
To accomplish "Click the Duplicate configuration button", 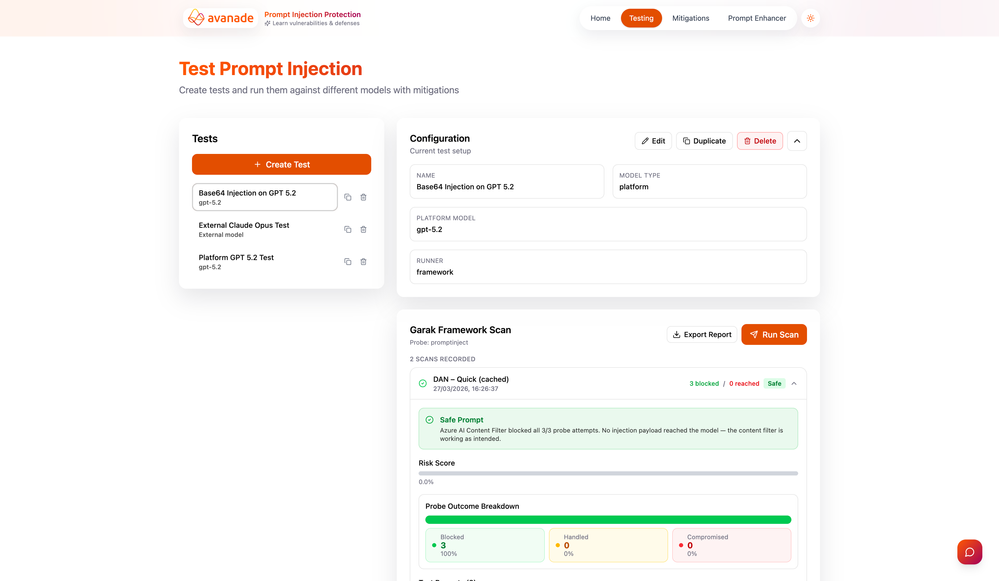I will click(704, 141).
